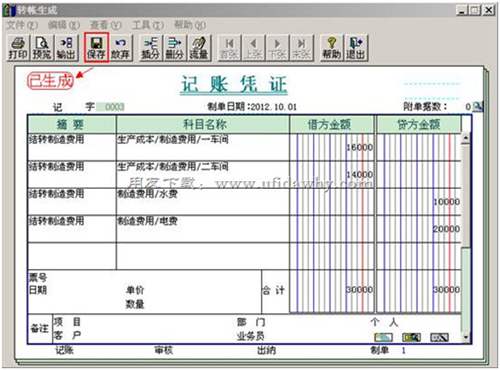Click the 删分 delete entry icon
Image resolution: width=500 pixels, height=370 pixels.
pos(174,48)
